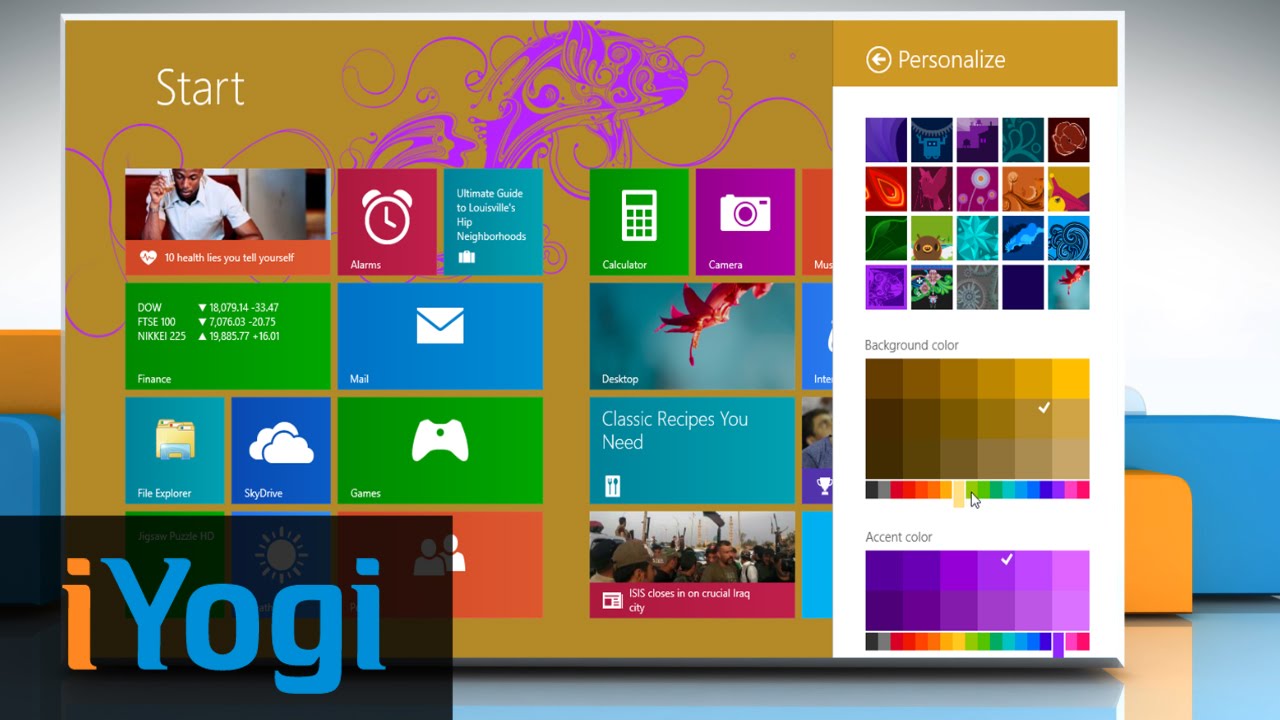Click the back arrow beside Personalize
The height and width of the screenshot is (720, 1280).
[878, 60]
